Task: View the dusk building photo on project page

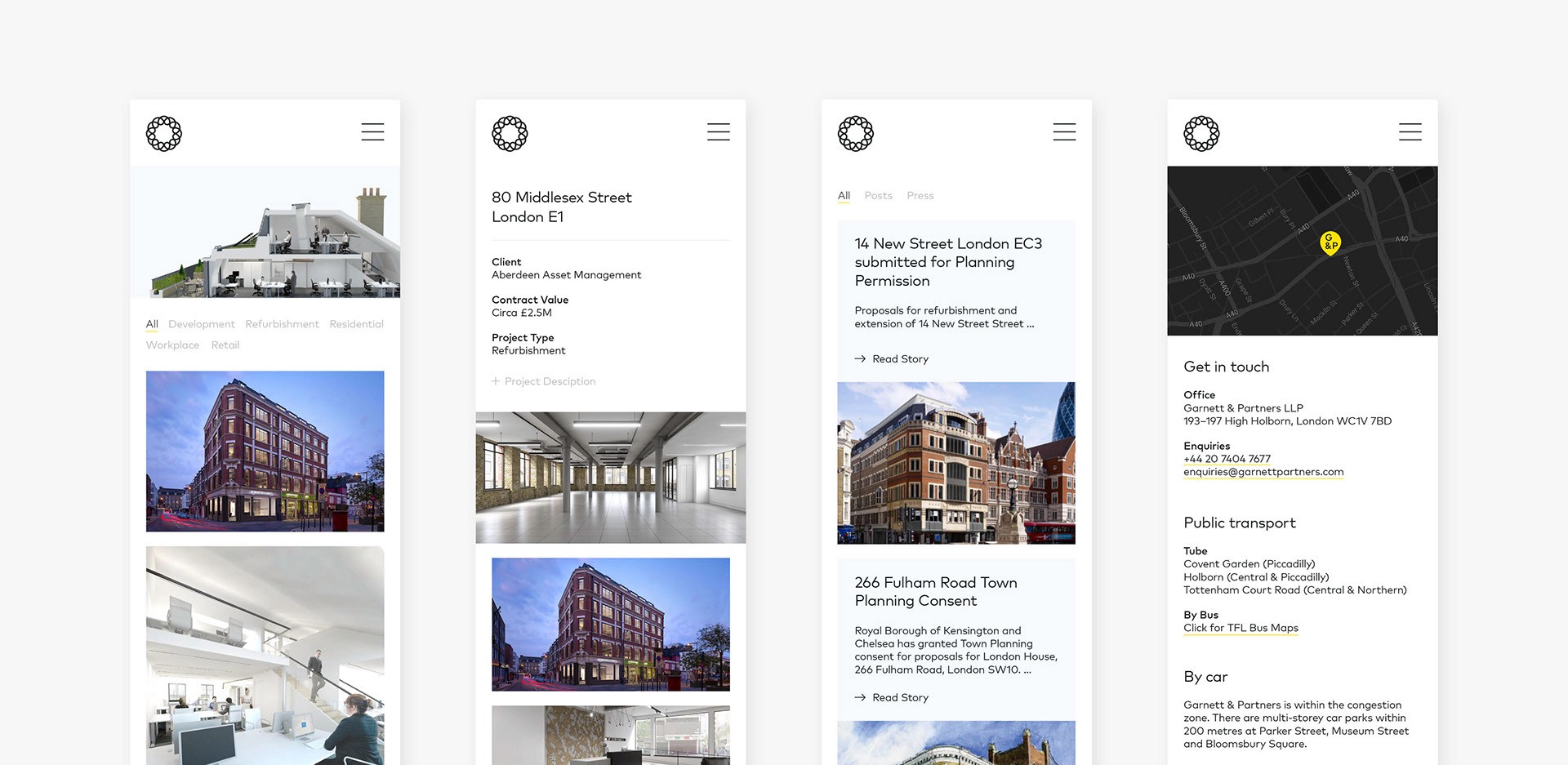Action: point(611,625)
